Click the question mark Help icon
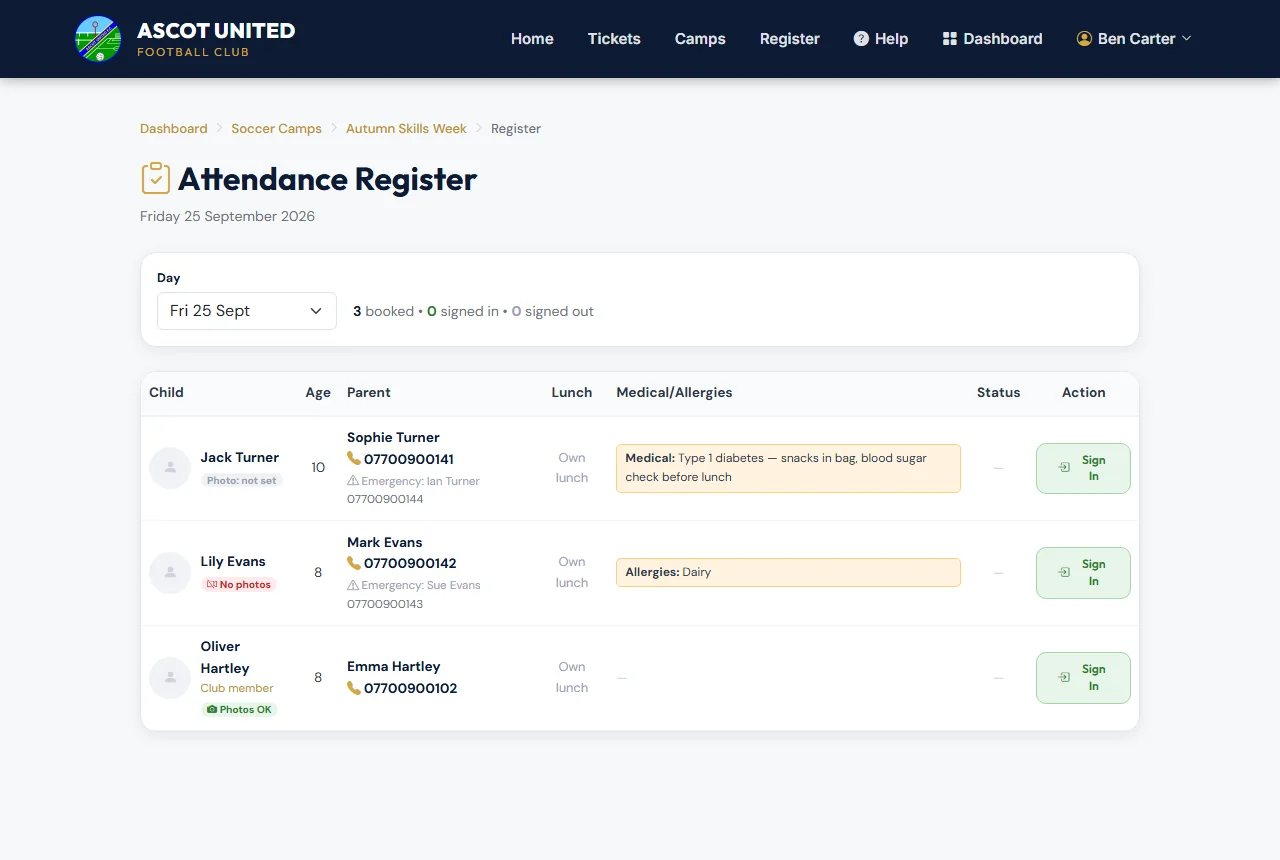The height and width of the screenshot is (860, 1280). 861,39
